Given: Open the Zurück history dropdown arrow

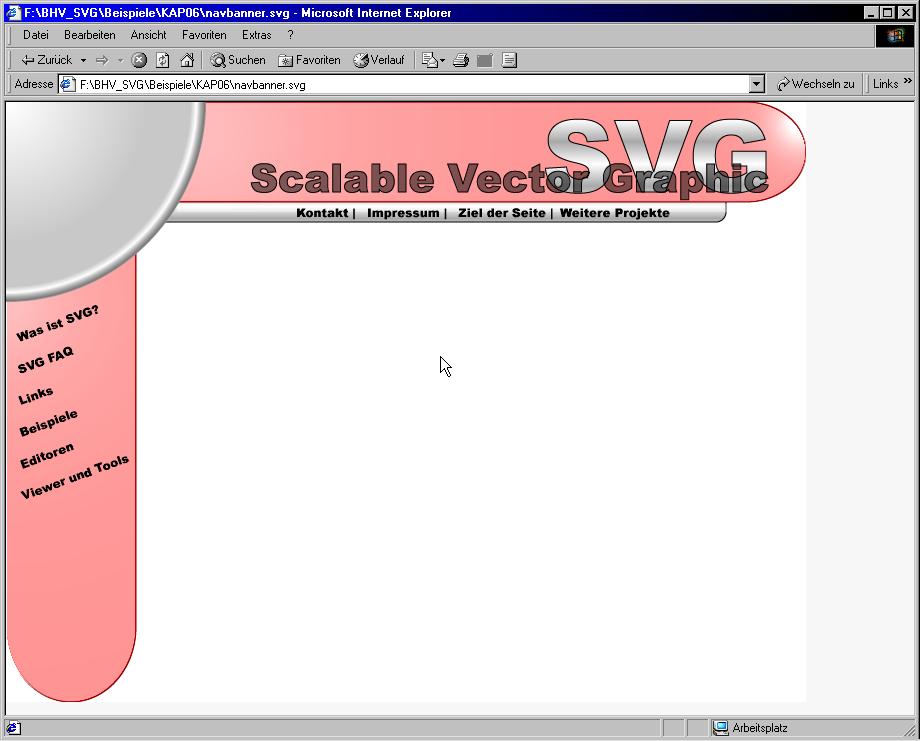Looking at the screenshot, I should tap(83, 60).
